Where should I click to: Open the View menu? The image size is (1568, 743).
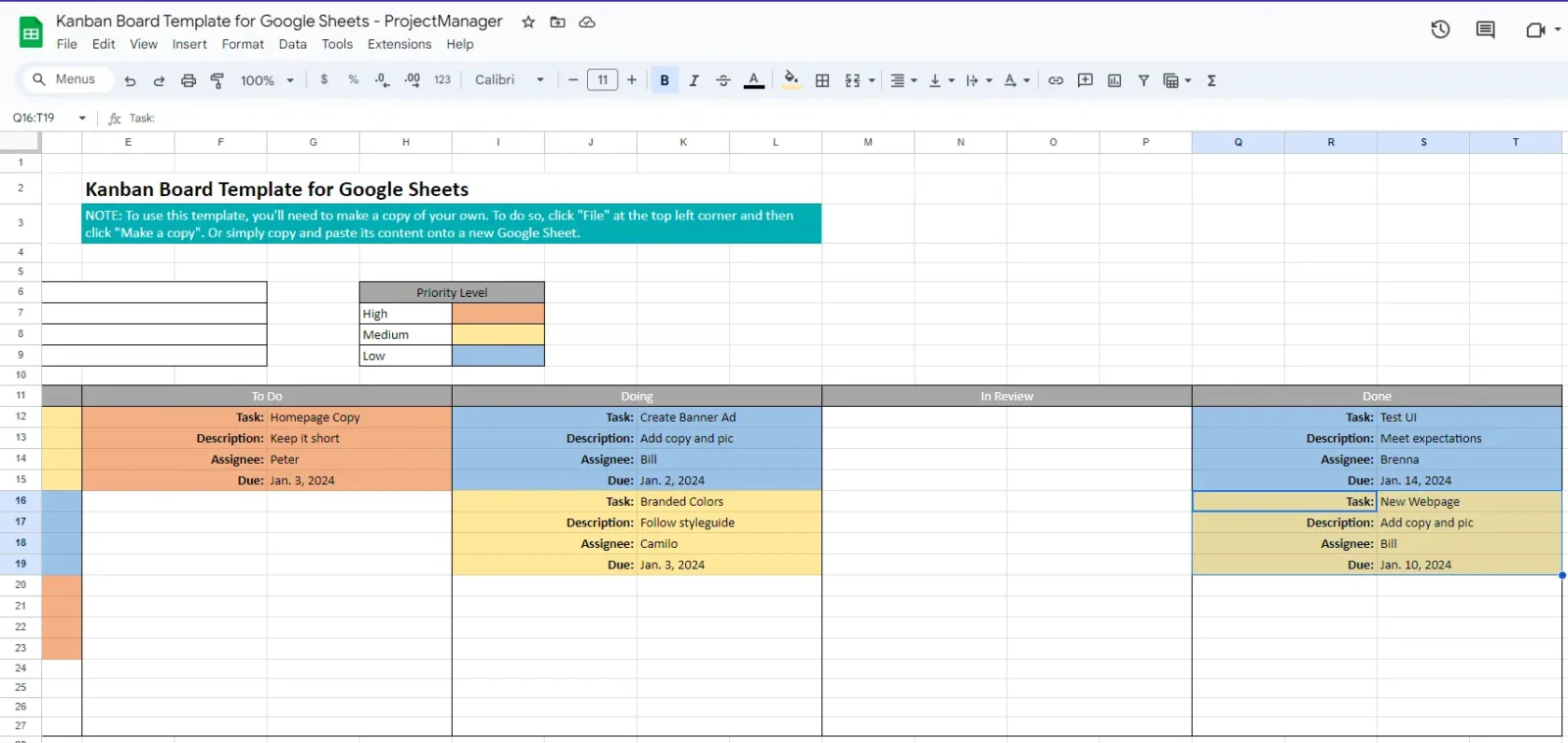[x=144, y=44]
